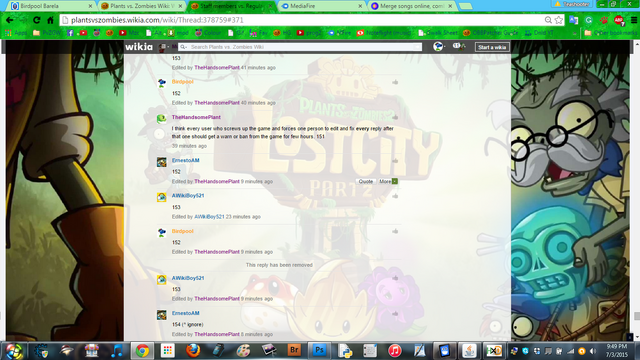This screenshot has height=360, width=640.
Task: Click the AdBlock Plus extension icon
Action: point(619,20)
